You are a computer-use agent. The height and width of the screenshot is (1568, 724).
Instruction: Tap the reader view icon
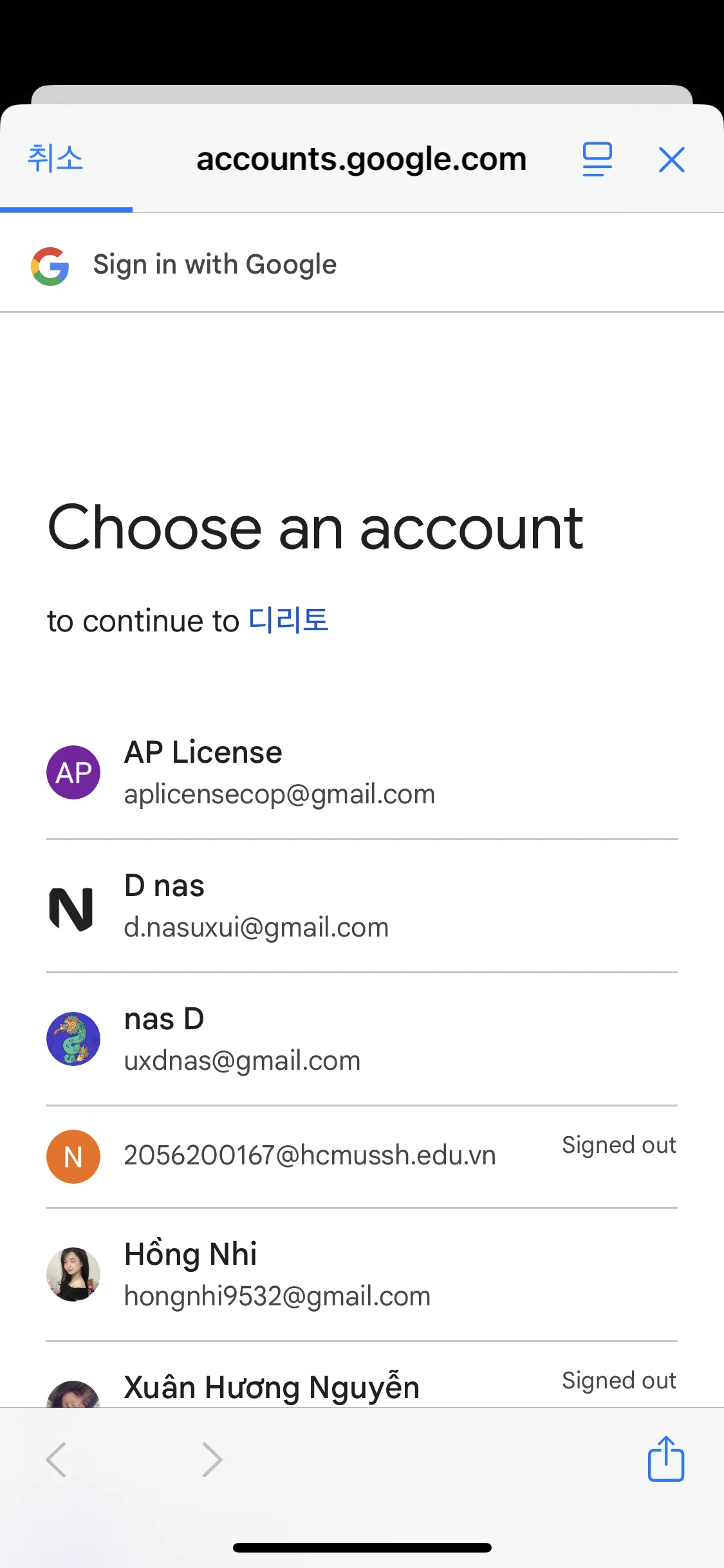(x=597, y=160)
